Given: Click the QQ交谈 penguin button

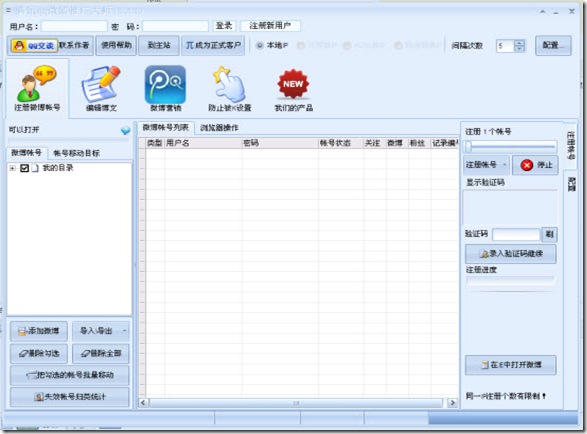Looking at the screenshot, I should (34, 46).
